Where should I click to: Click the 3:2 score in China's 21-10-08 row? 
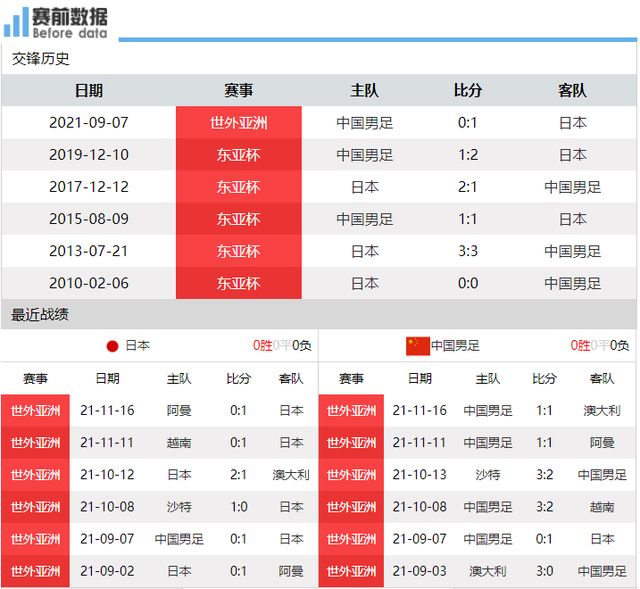(x=544, y=507)
